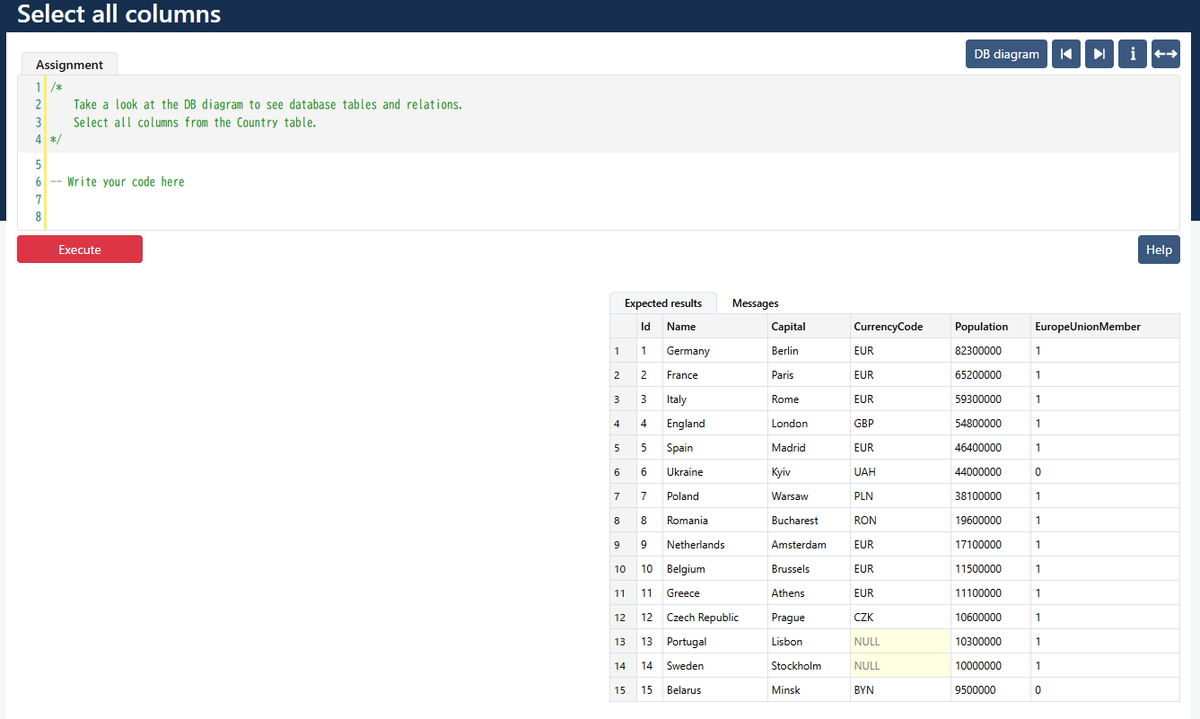1200x719 pixels.
Task: Click the BYN currency code cell
Action: 900,690
